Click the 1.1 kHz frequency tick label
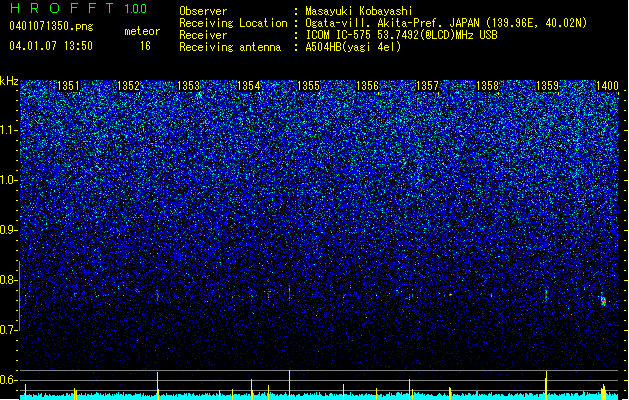Screen dimensions: 629x400 click(x=9, y=130)
